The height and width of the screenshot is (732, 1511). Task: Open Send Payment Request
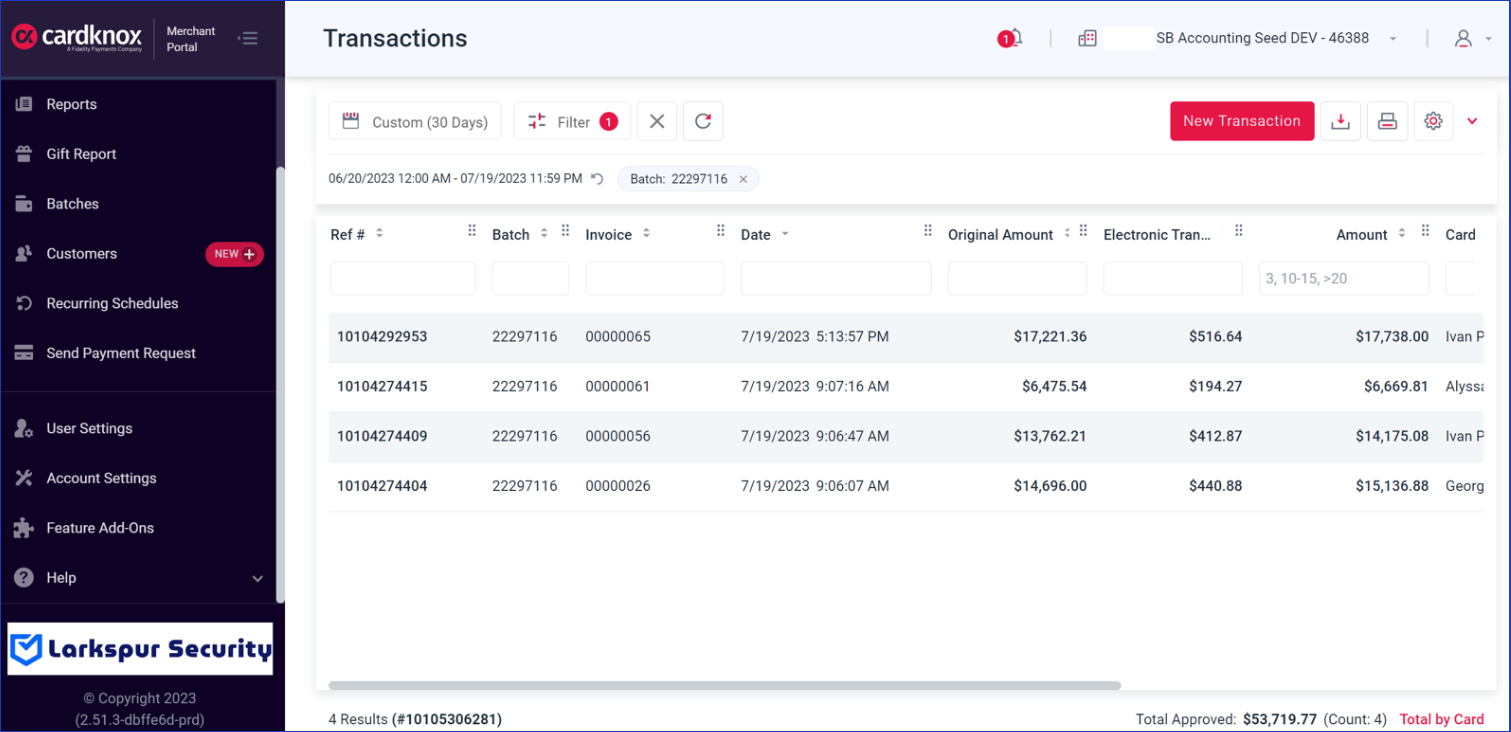[121, 353]
